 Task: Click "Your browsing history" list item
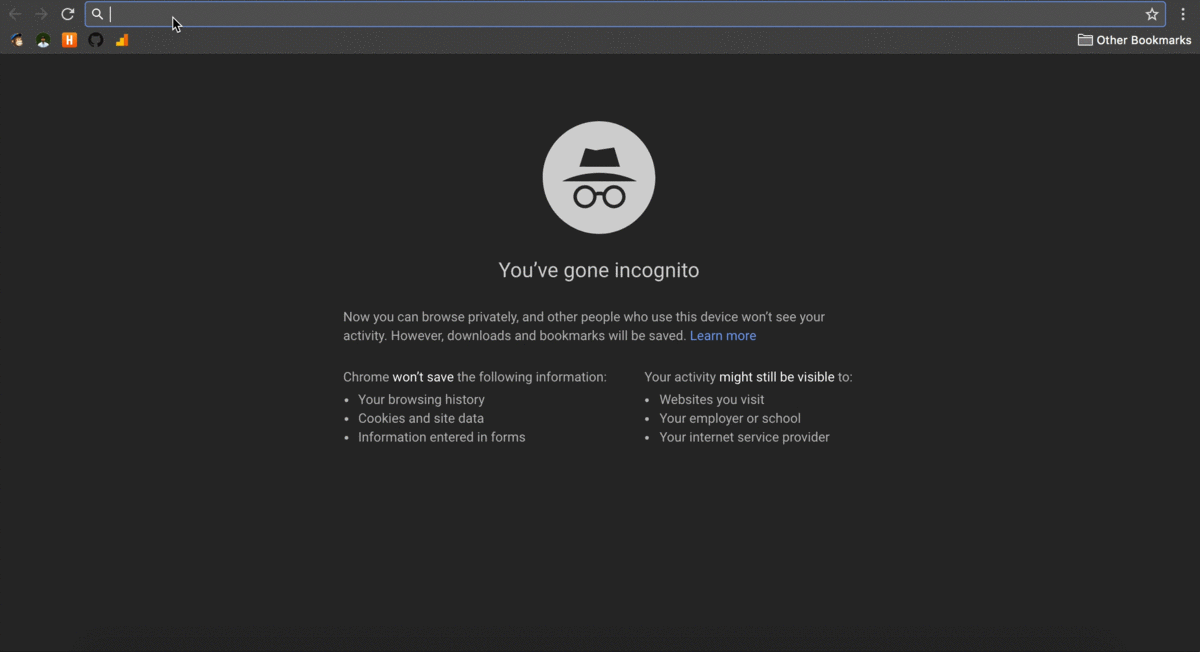pyautogui.click(x=421, y=399)
